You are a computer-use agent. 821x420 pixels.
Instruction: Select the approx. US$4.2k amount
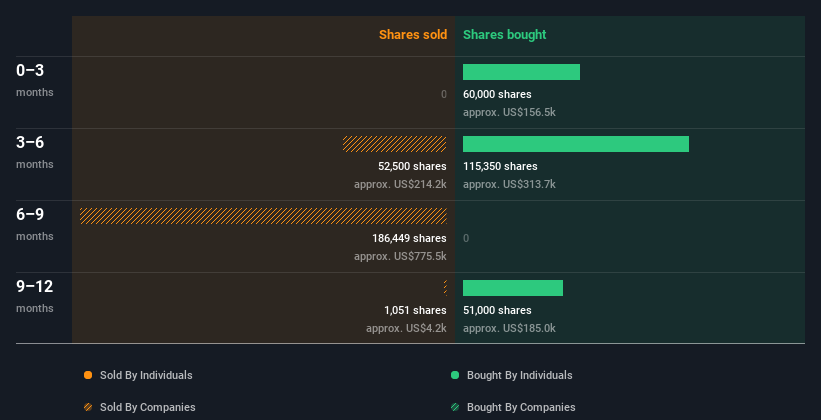tap(406, 328)
